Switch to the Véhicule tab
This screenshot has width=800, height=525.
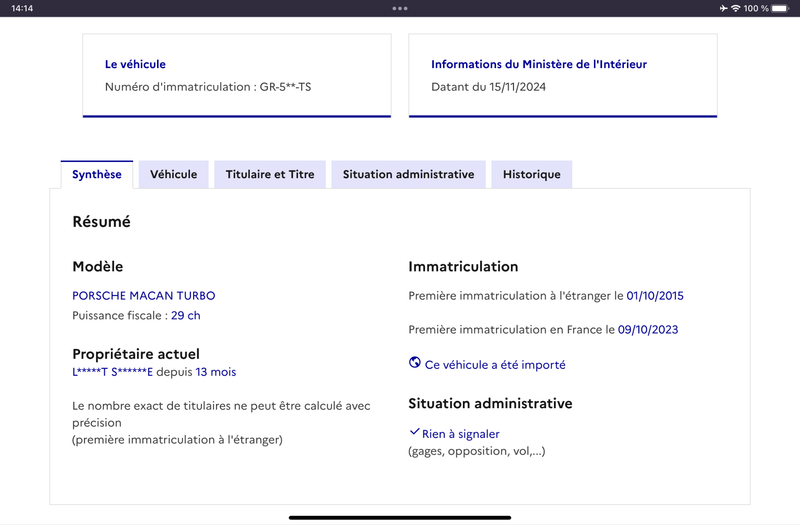[x=173, y=174]
